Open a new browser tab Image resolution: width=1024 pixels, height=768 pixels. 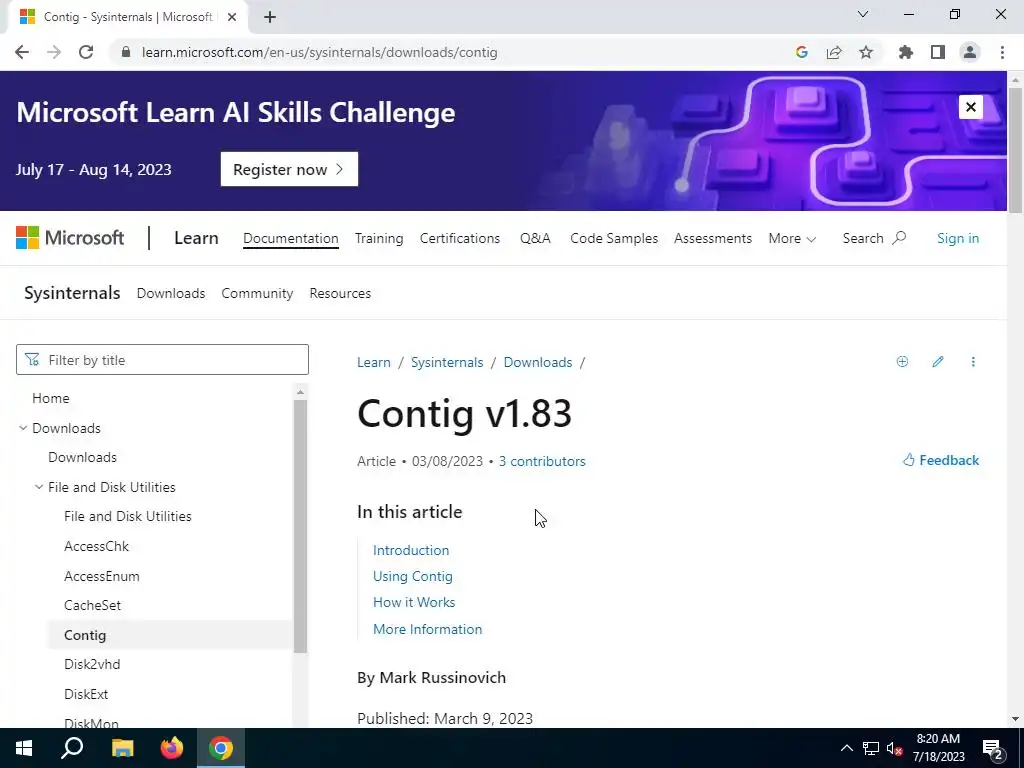pos(270,17)
